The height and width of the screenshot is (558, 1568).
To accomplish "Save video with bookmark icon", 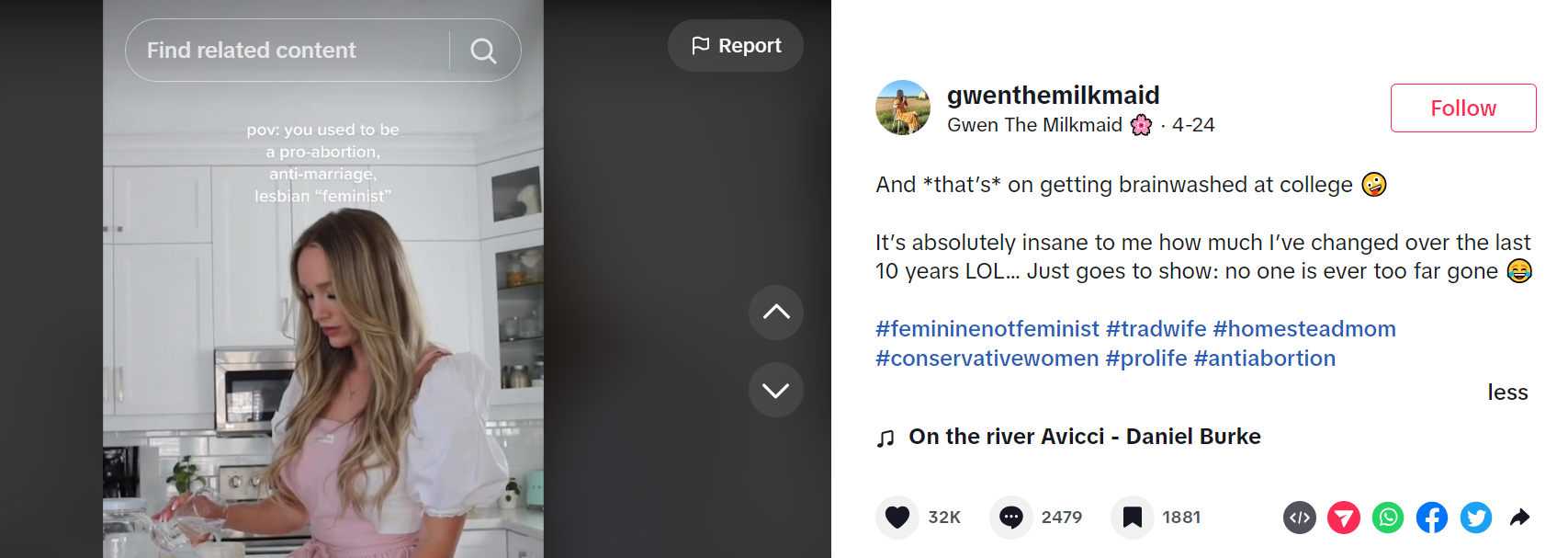I will (x=1132, y=518).
